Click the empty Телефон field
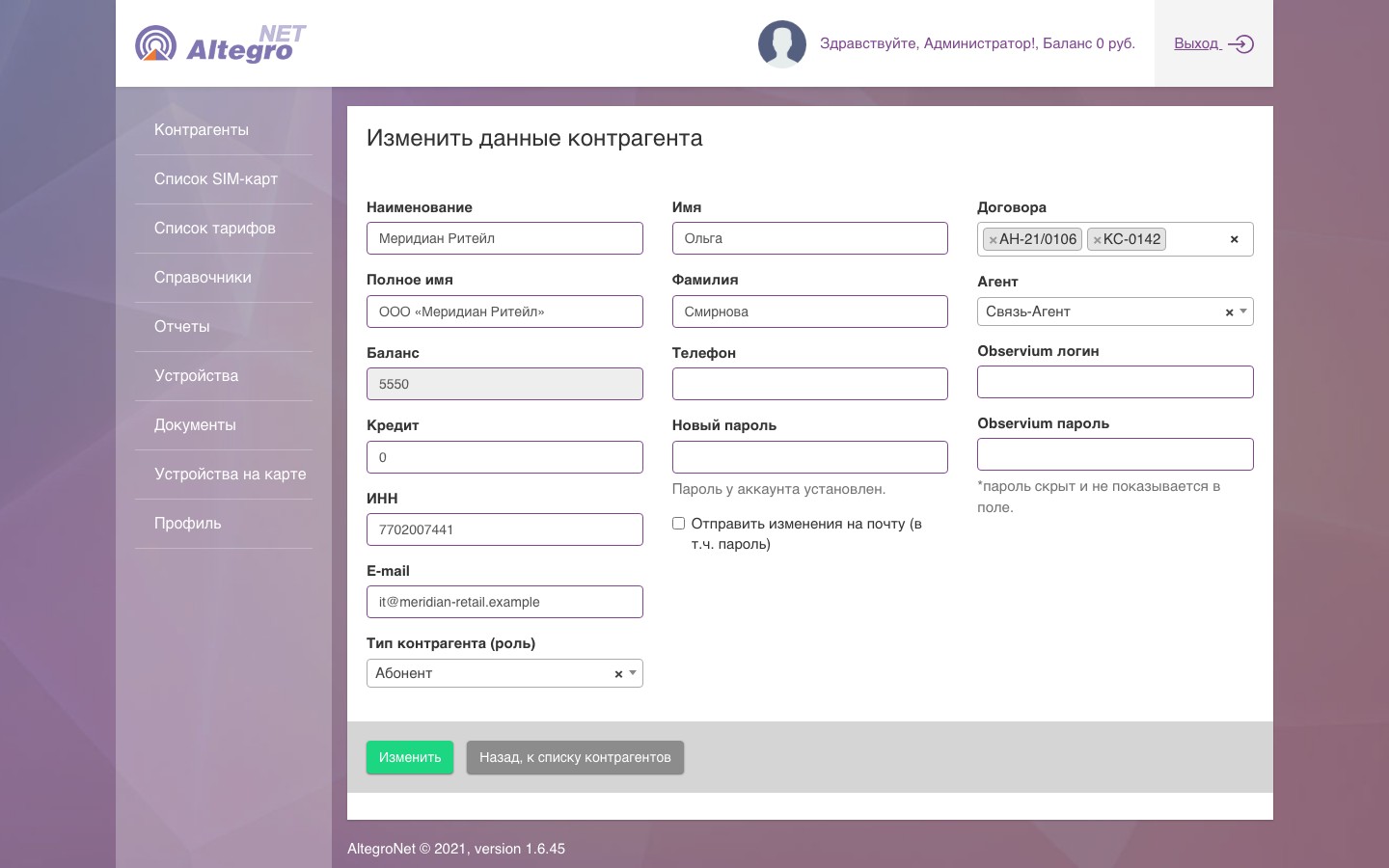Screen dimensions: 1389x868 point(810,384)
